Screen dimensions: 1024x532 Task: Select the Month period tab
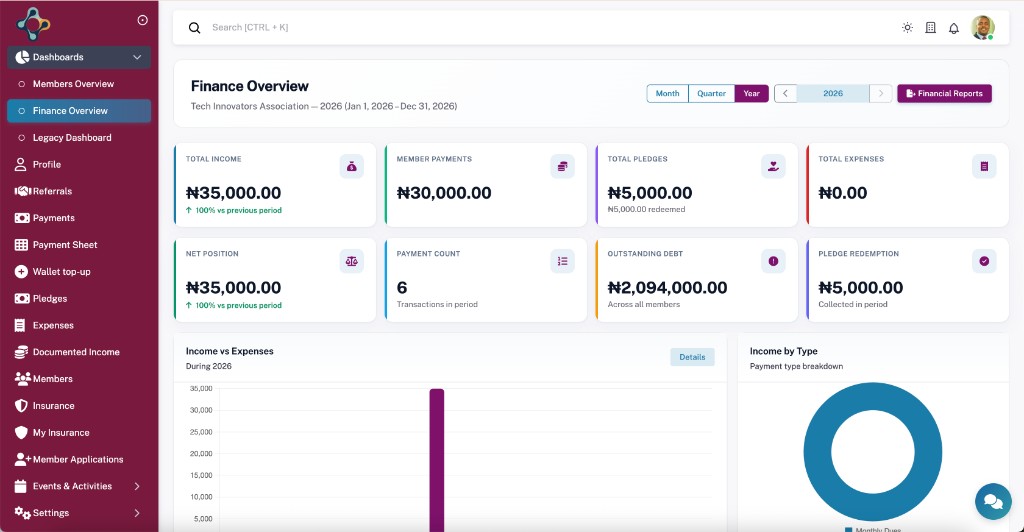tap(667, 93)
